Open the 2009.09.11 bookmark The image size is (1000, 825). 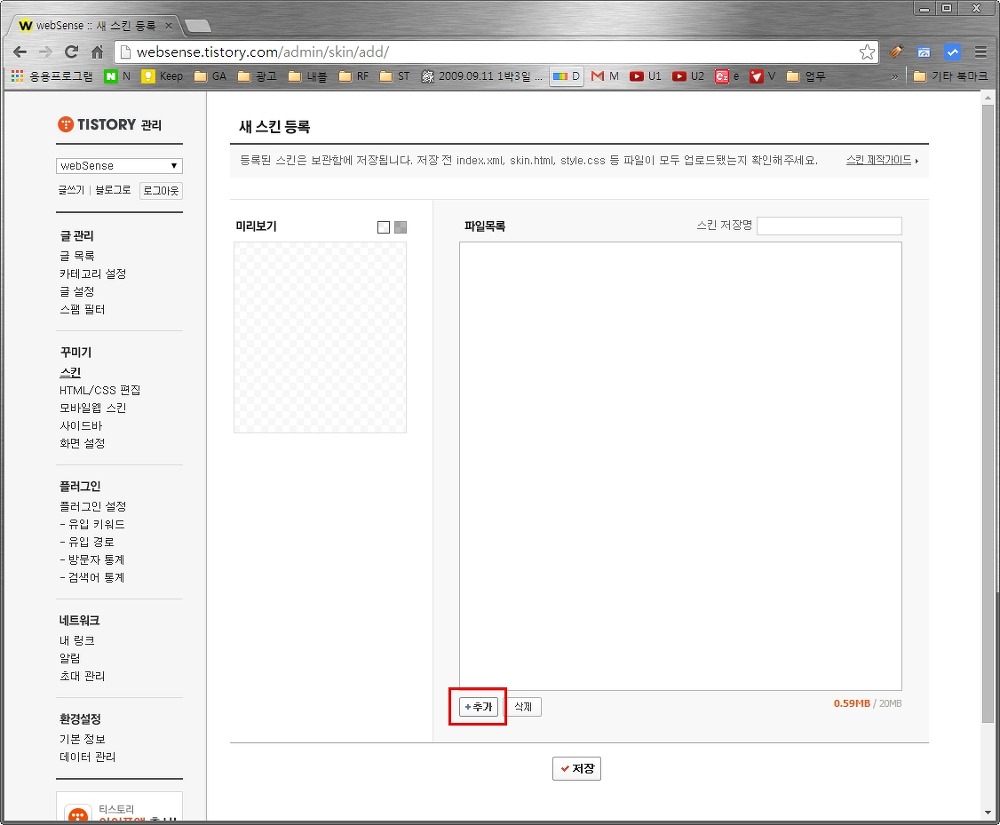click(482, 77)
